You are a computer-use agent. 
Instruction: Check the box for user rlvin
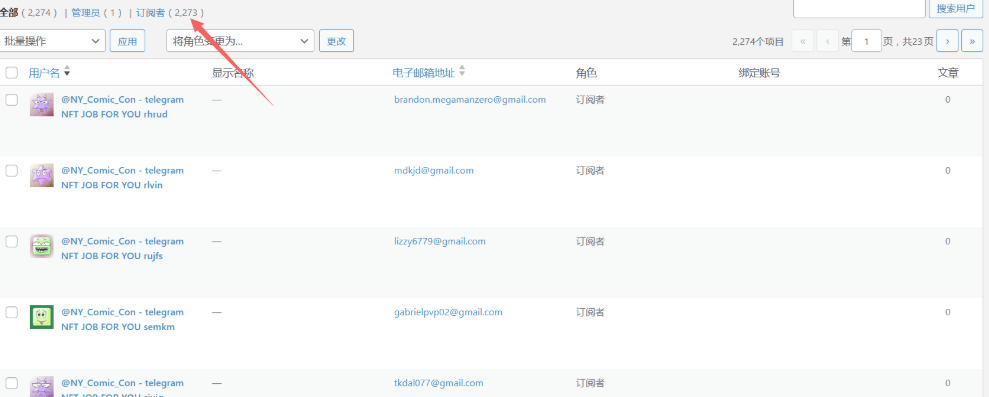(11, 170)
